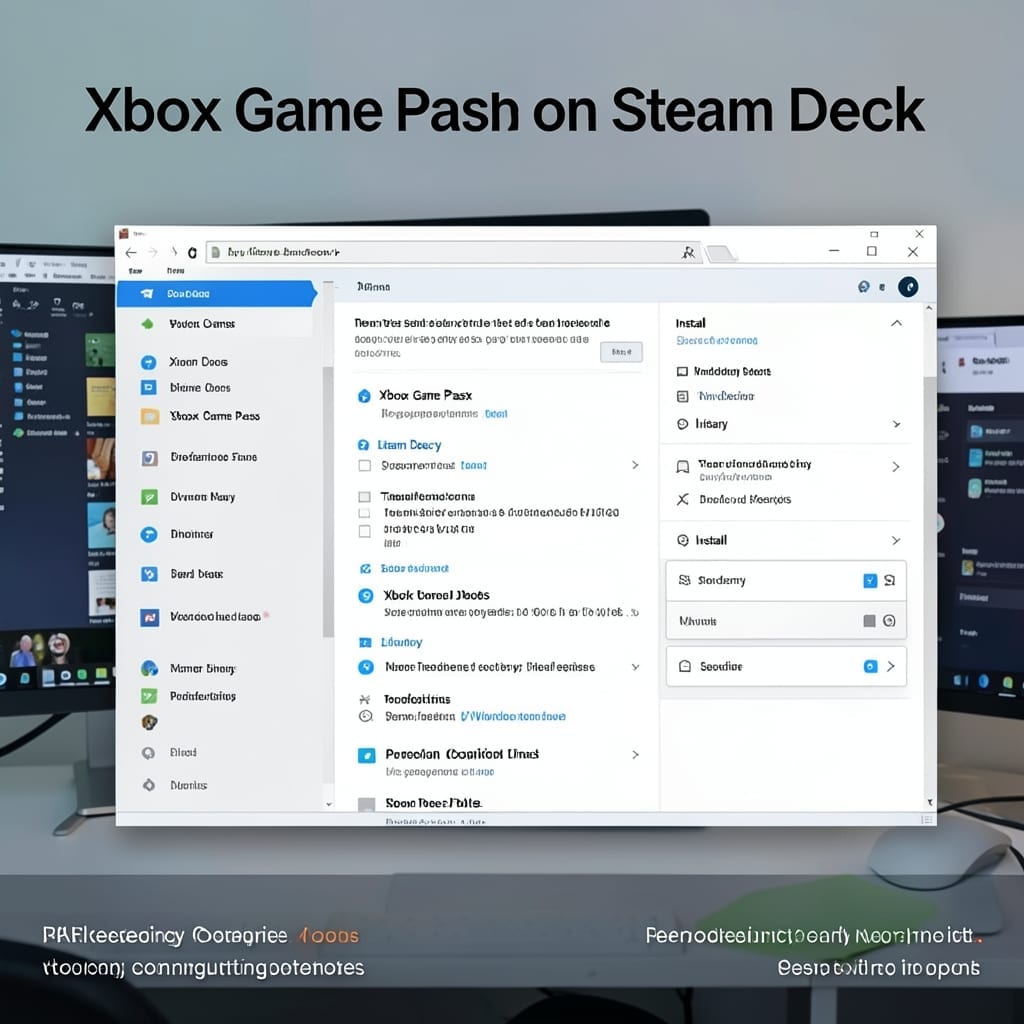Click the 'Vooraoolnediaoo' sidebar icon

pos(149,616)
